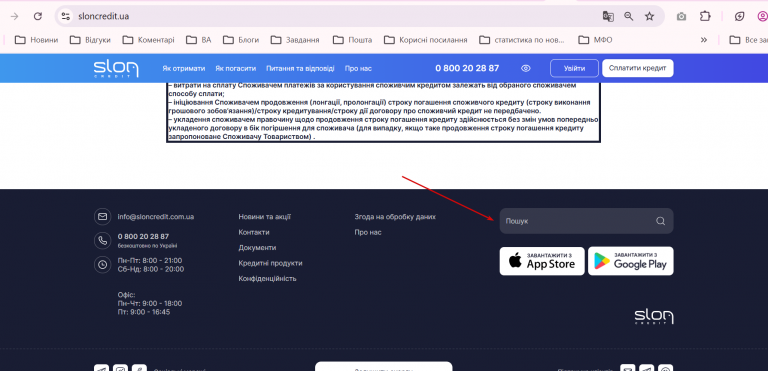Open Про нас footer link

click(x=368, y=232)
